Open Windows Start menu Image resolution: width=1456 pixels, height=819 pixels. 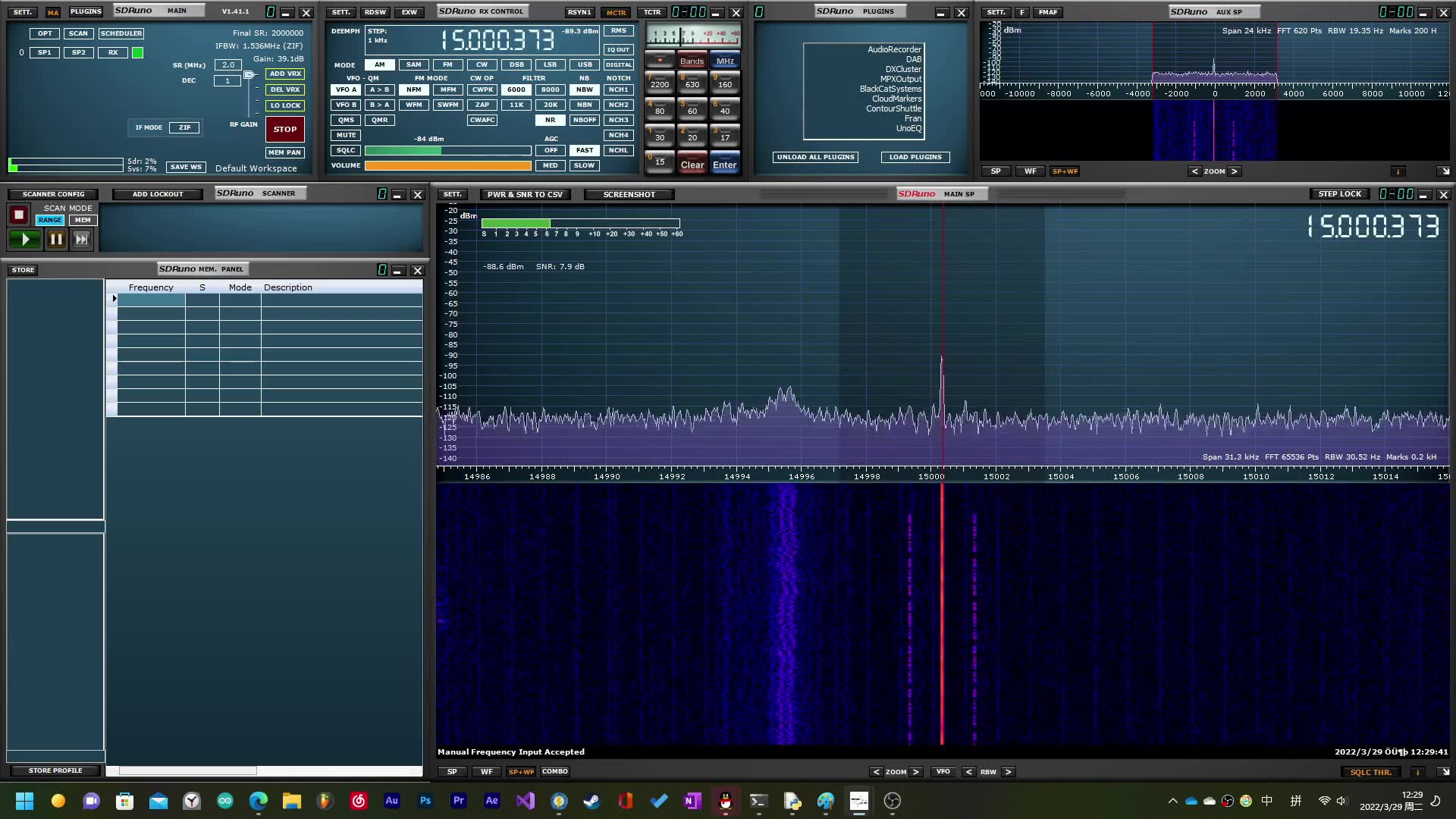point(25,801)
